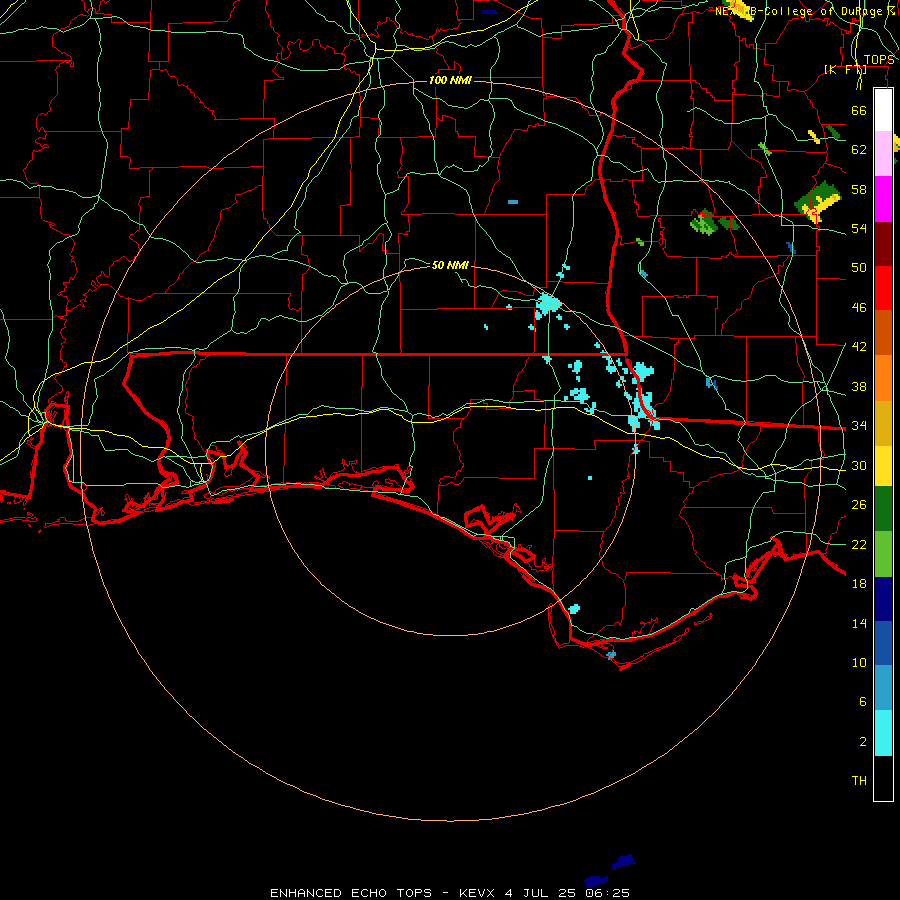Click the 6 legend value
Screen dimensions: 900x900
[862, 701]
